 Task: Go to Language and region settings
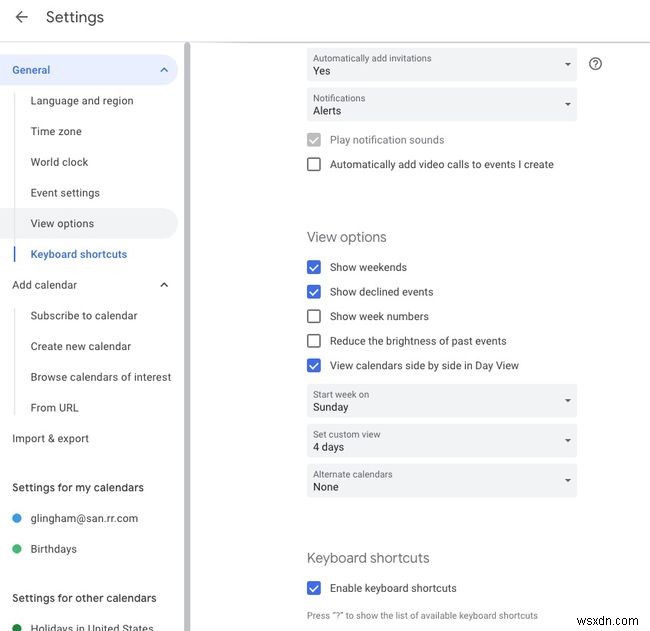82,101
